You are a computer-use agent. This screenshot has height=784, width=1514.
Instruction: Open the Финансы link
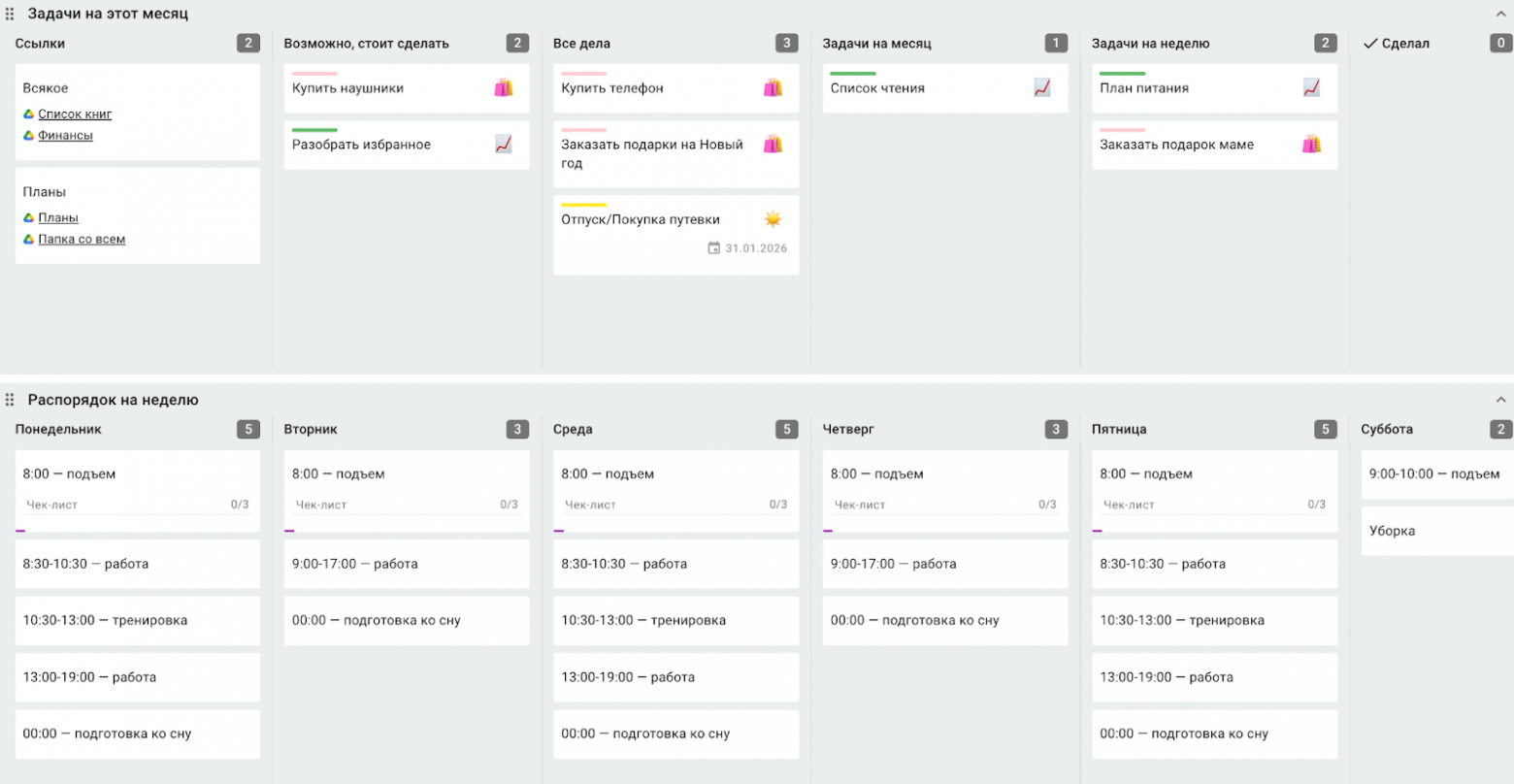65,136
